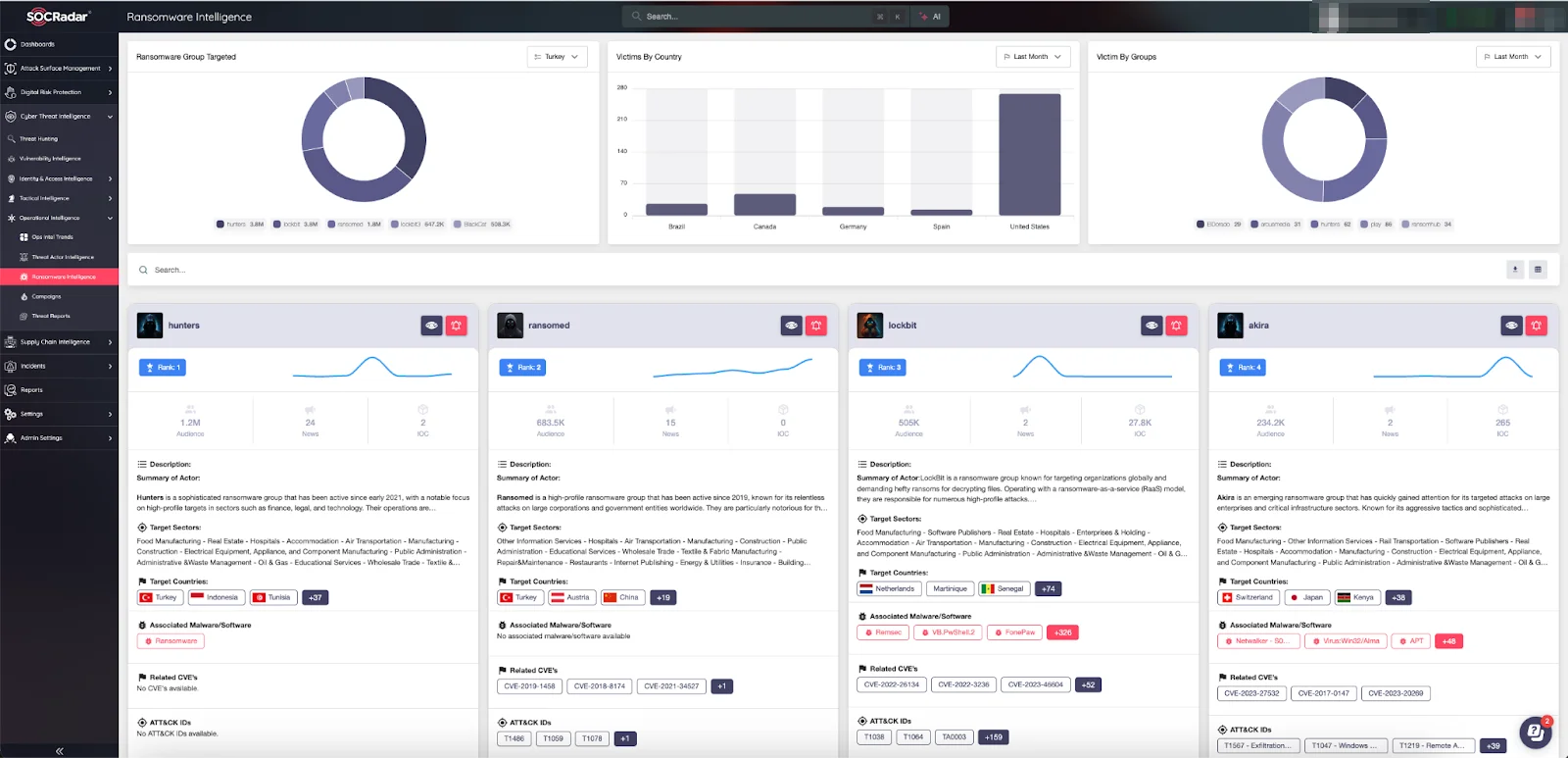Click the Vulnerability Intelligence sidebar icon
The height and width of the screenshot is (758, 1568).
pyautogui.click(x=12, y=159)
